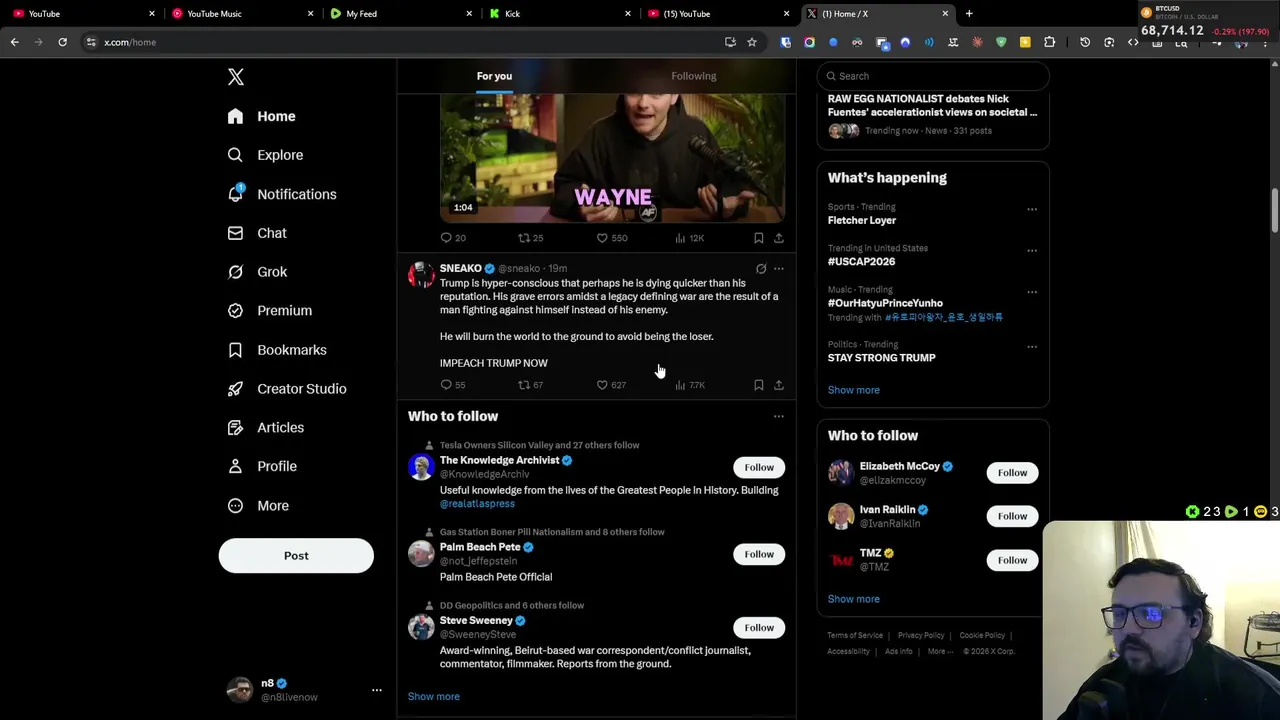Screen dimensions: 1280x720
Task: Follow Palm Beach Pete
Action: point(759,554)
